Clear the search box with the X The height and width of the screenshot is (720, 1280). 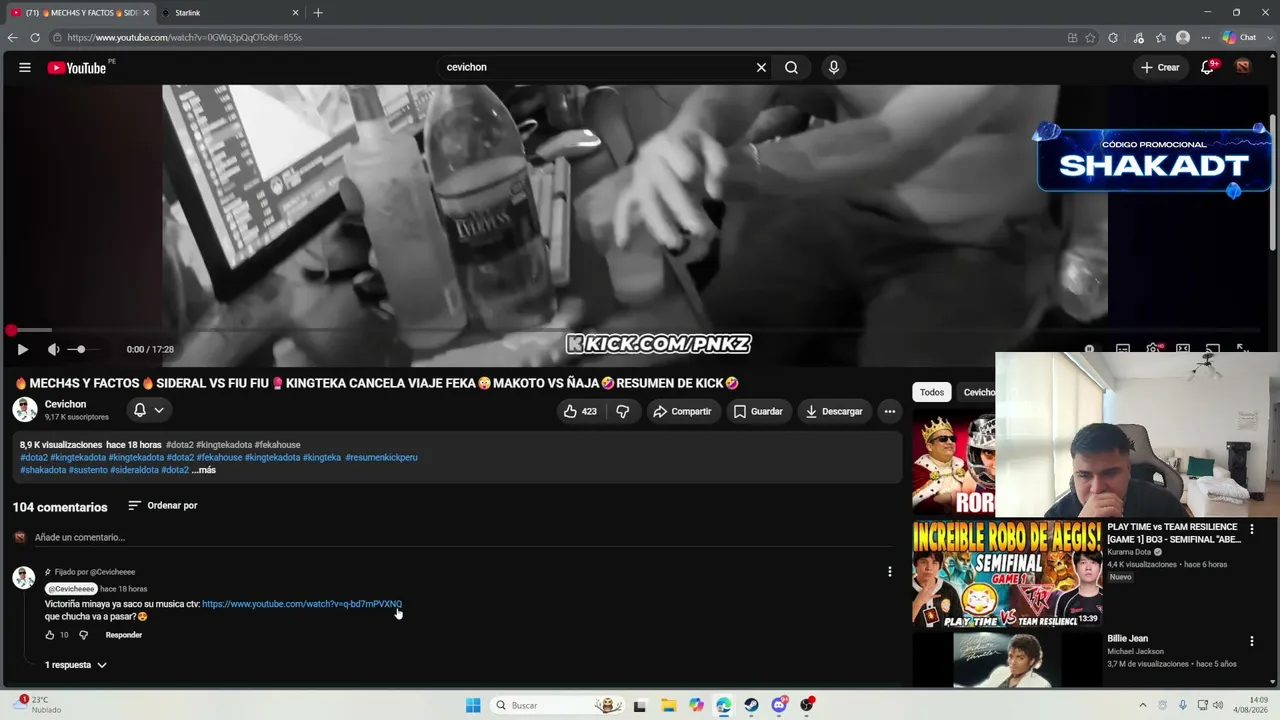[x=761, y=67]
